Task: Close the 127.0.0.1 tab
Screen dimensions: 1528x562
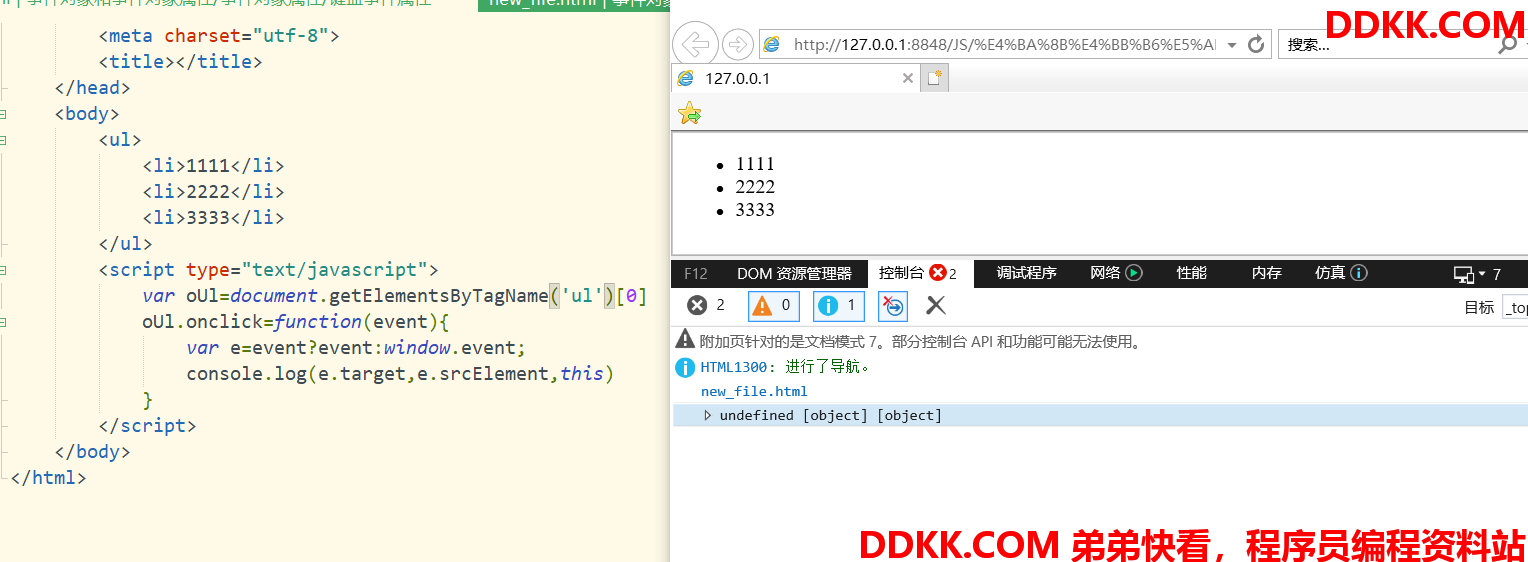Action: pos(908,78)
